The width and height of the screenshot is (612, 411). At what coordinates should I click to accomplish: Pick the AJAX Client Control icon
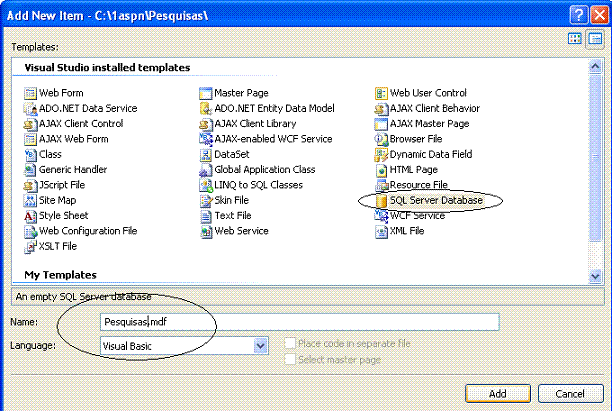30,124
